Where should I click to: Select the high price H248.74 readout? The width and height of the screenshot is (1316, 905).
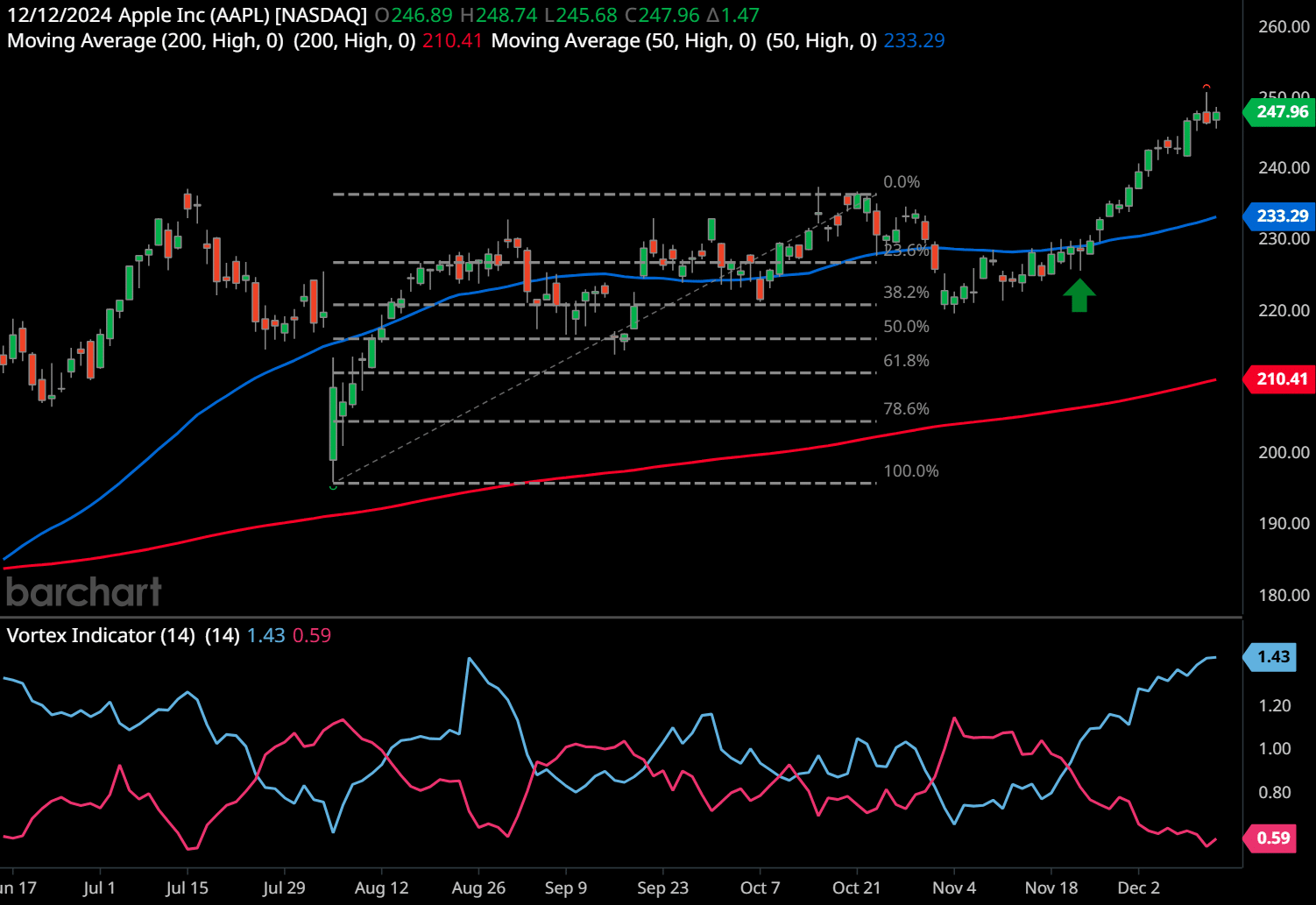pos(499,15)
